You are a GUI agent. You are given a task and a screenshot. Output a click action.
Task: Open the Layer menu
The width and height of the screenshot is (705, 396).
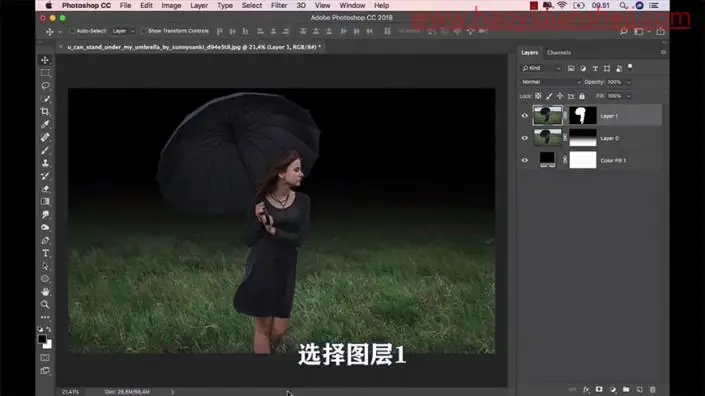point(199,5)
